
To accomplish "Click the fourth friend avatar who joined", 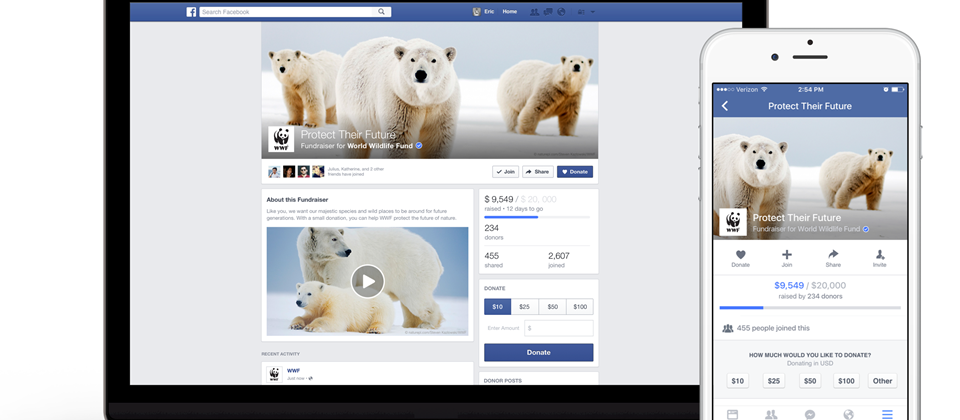I will point(318,171).
